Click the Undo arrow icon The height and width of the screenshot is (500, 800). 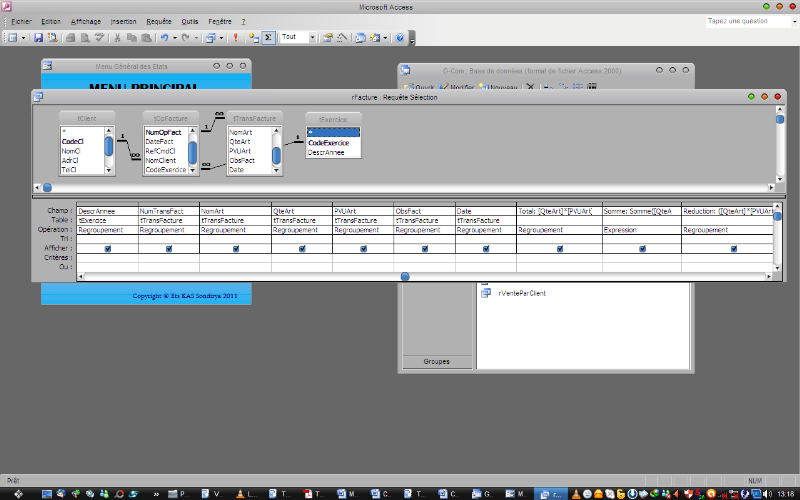164,37
